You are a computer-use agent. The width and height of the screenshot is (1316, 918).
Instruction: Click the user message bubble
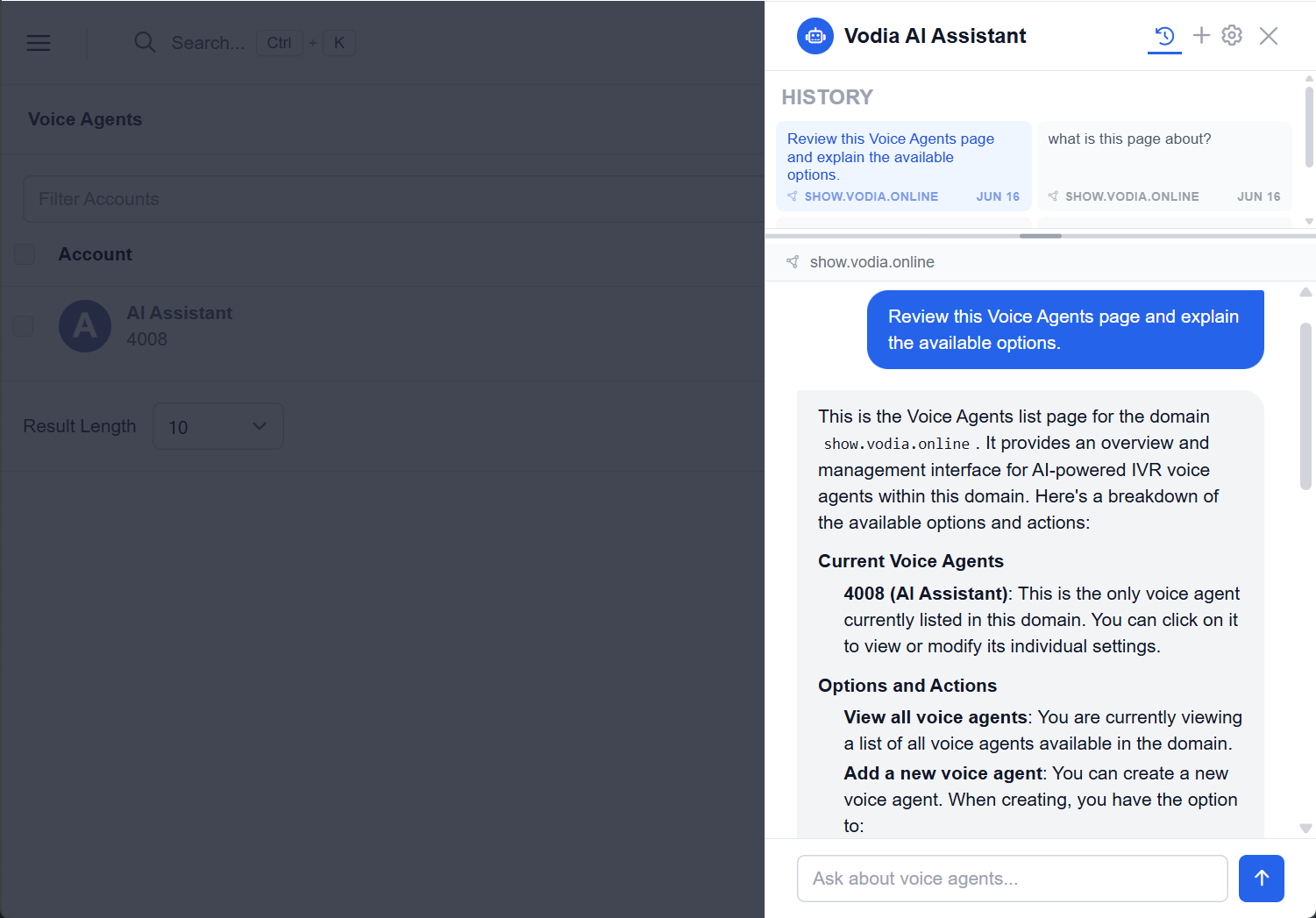(1065, 330)
